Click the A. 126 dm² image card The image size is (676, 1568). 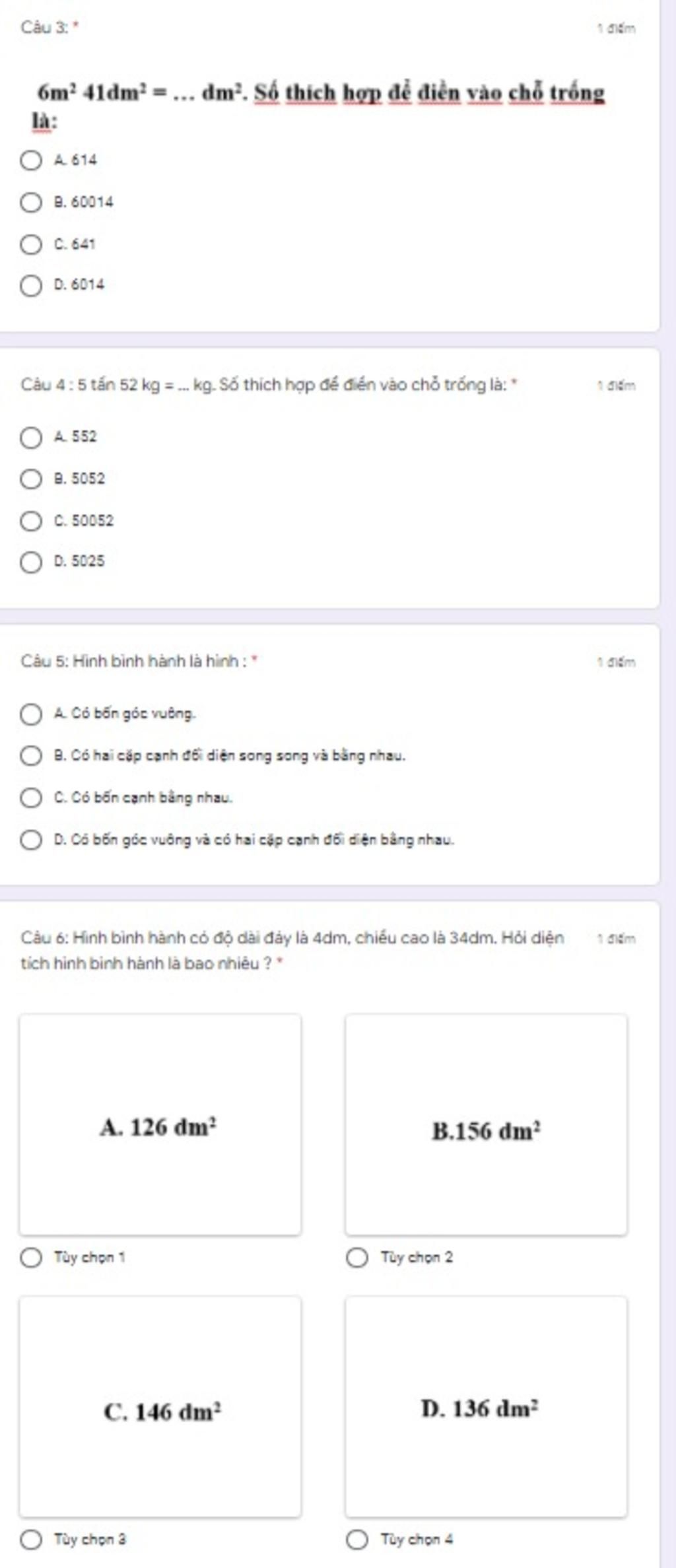tap(160, 1124)
